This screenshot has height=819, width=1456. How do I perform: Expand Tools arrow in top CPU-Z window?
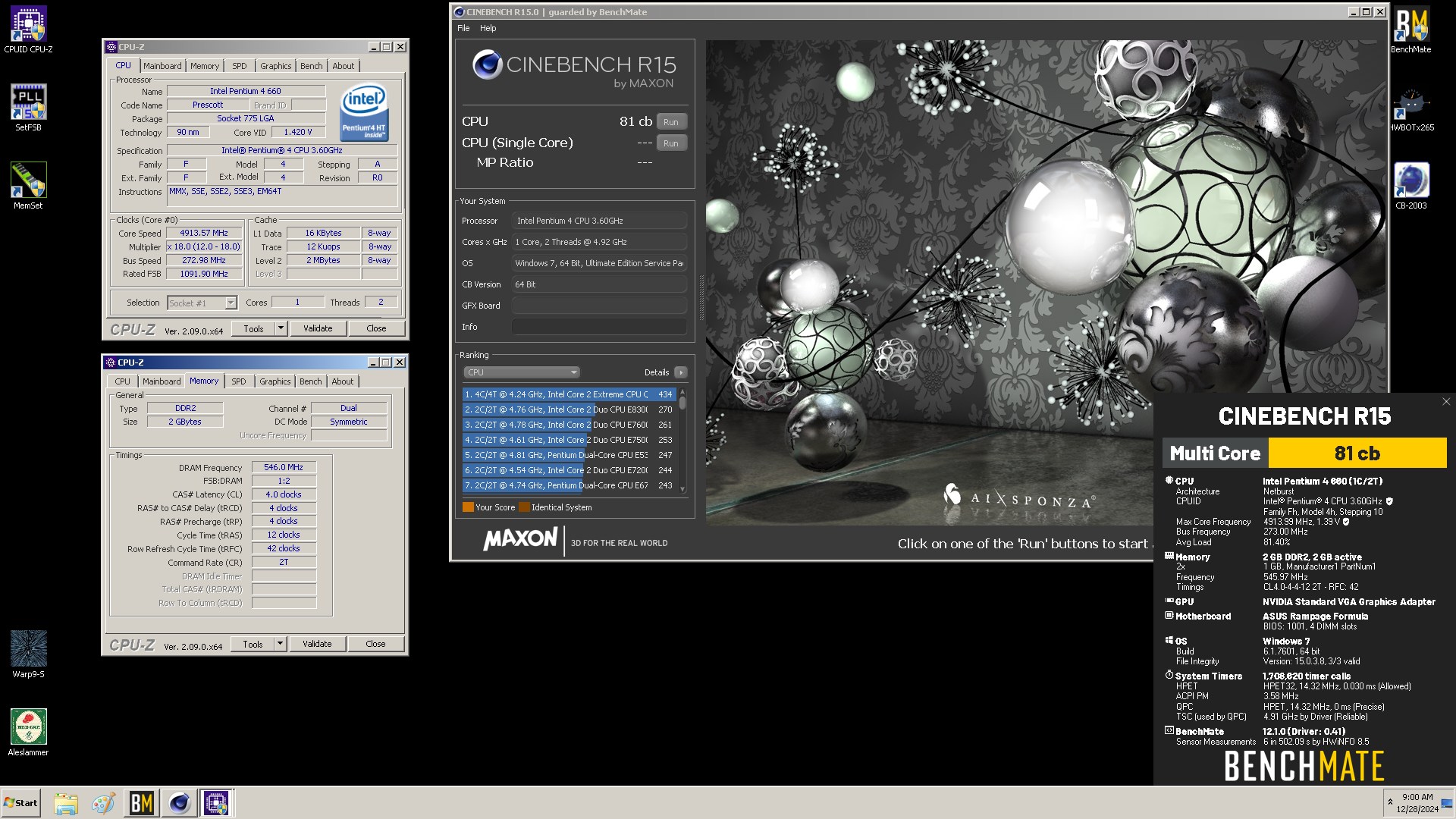tap(281, 329)
